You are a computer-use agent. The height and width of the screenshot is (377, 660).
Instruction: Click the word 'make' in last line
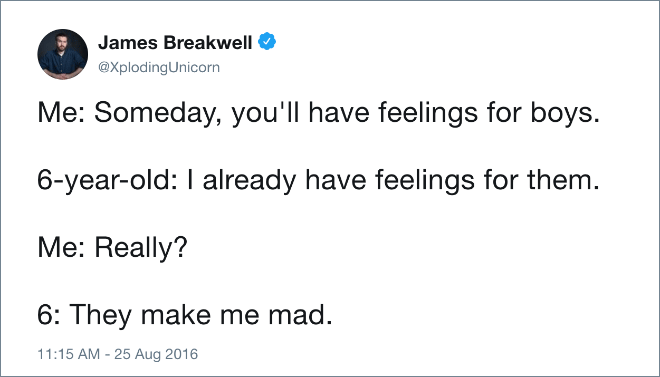[176, 315]
